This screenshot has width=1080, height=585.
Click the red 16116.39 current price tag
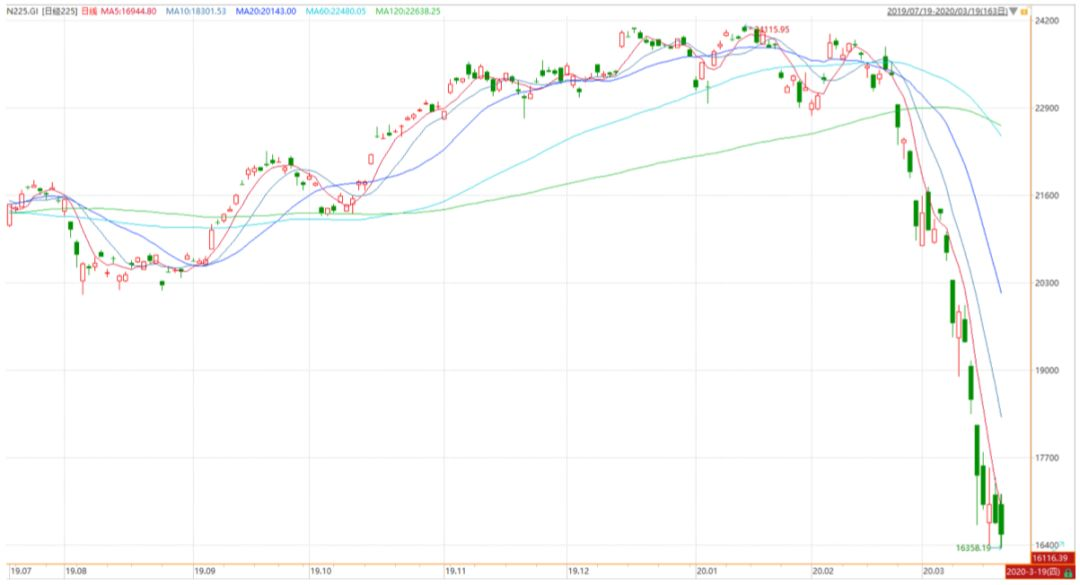coord(1051,558)
